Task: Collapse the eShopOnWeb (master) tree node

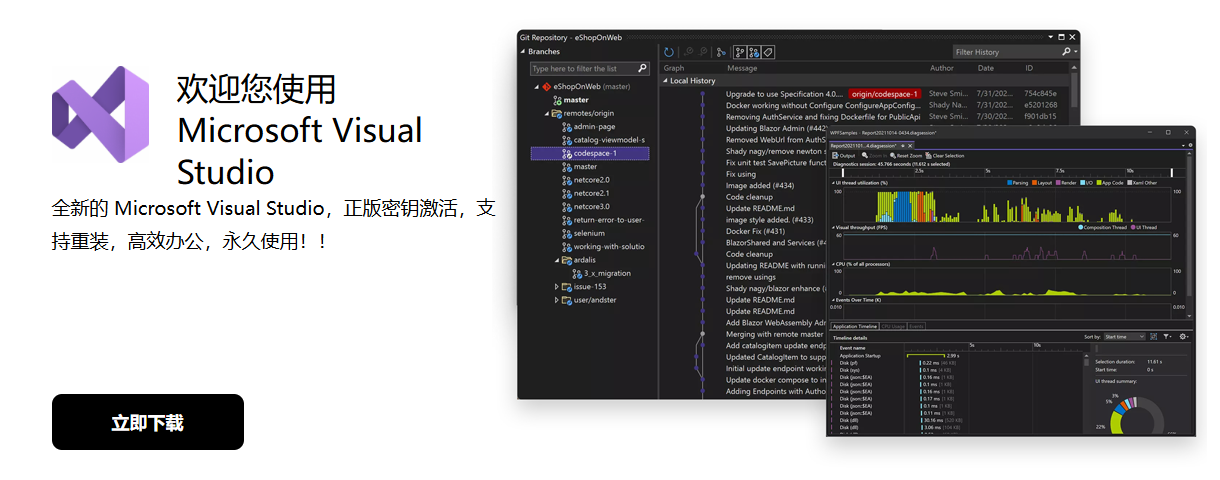Action: click(x=536, y=87)
